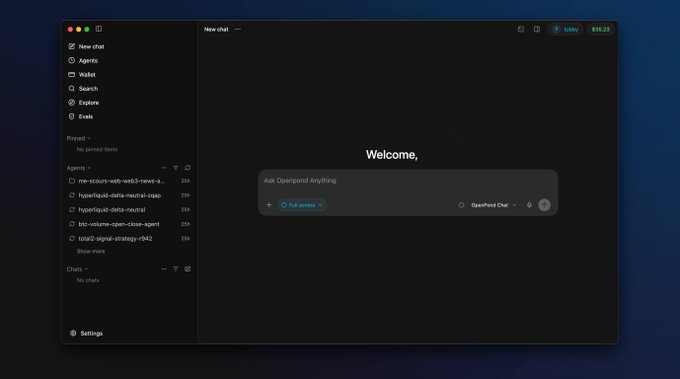Create new chat from Chats section icon
Image resolution: width=680 pixels, height=379 pixels.
(188, 269)
